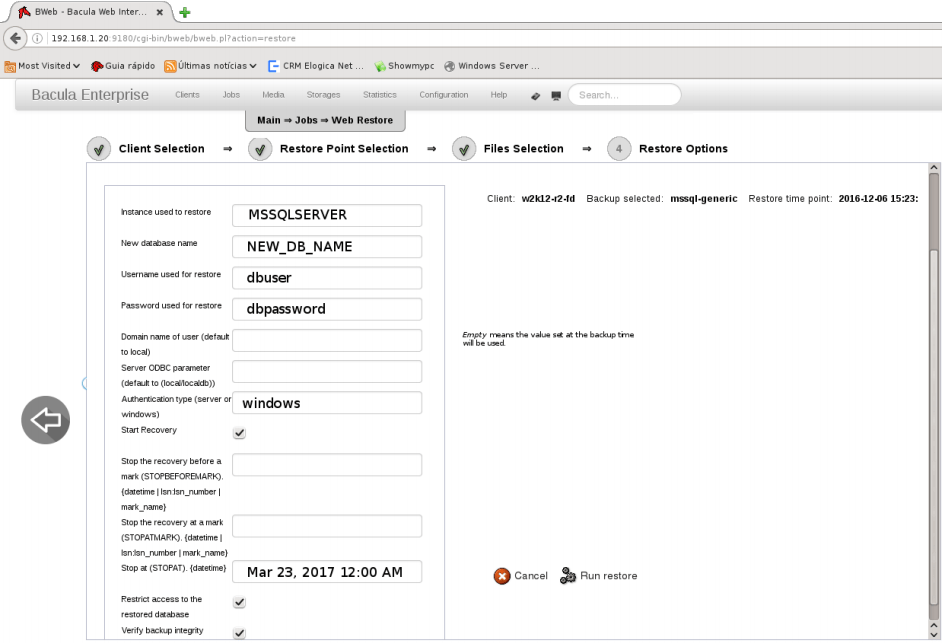942x643 pixels.
Task: Expand the Most Visited bookmarks dropdown
Action: [42, 66]
